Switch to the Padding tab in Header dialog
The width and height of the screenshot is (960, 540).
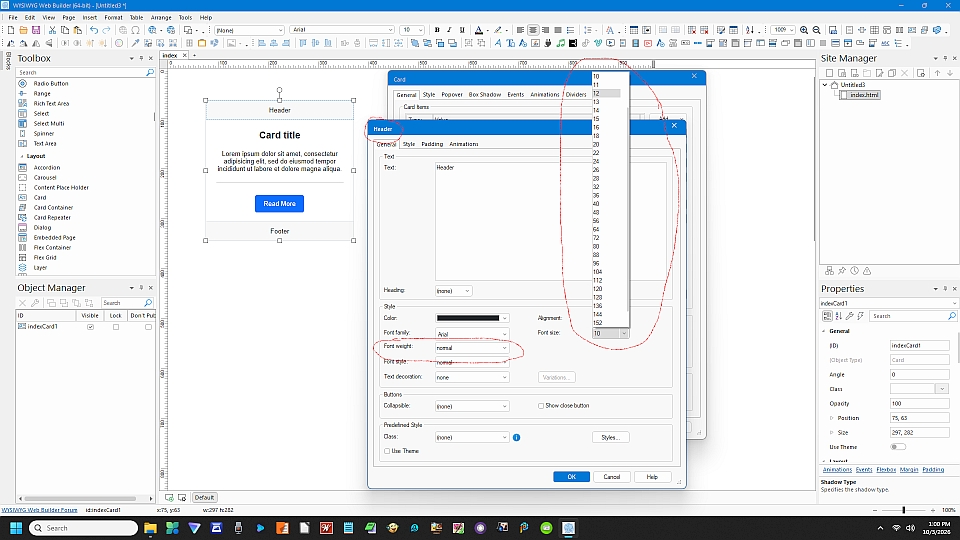(x=432, y=144)
